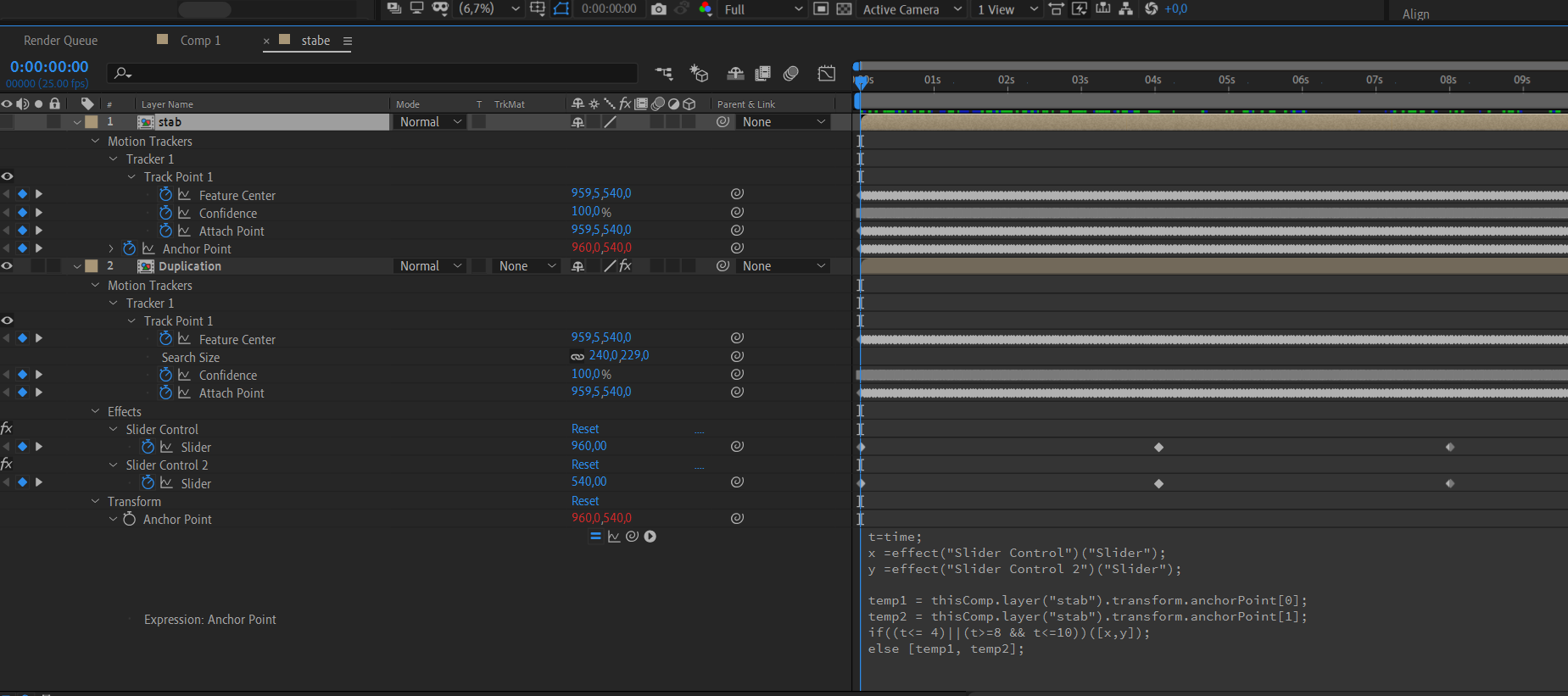The height and width of the screenshot is (696, 1568).
Task: Open the Full resolution dropdown
Action: (762, 9)
